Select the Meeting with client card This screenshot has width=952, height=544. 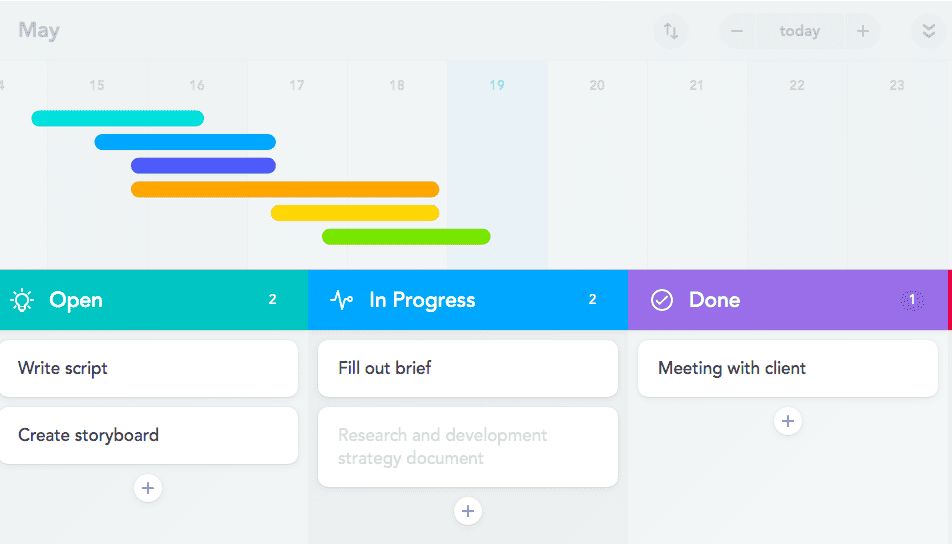tap(788, 368)
